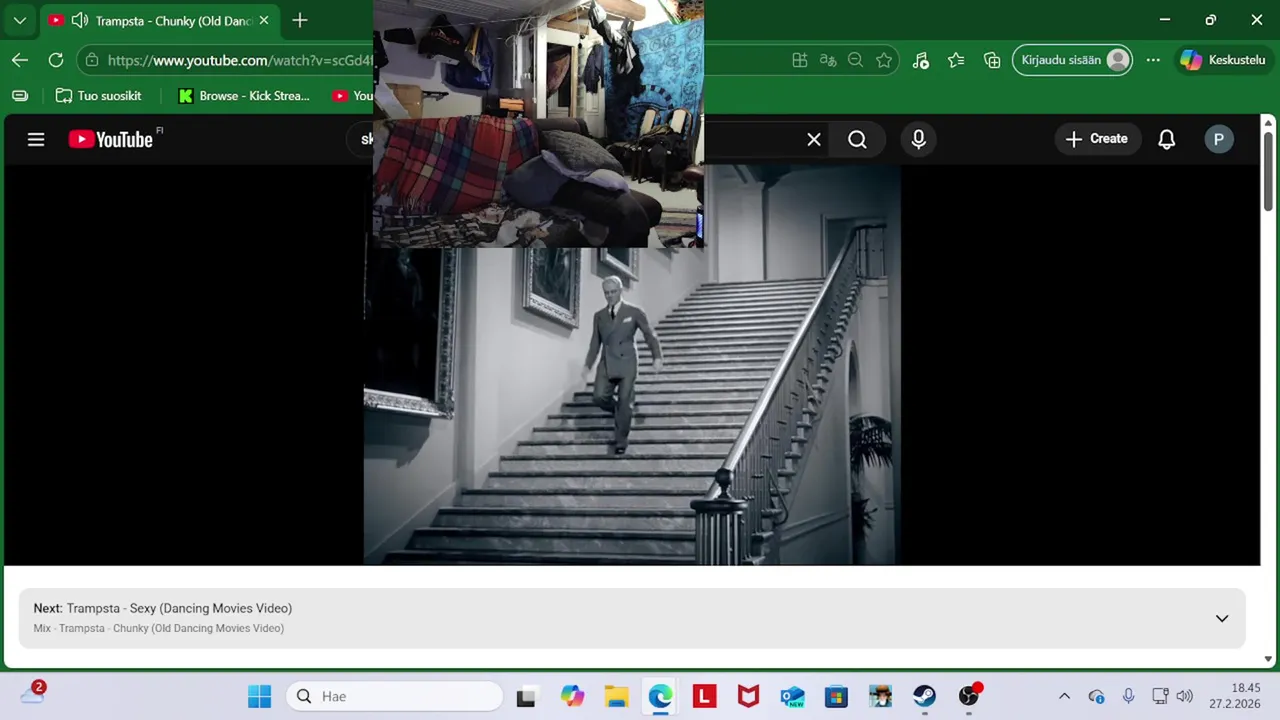Open File Explorer from taskbar
Viewport: 1280px width, 720px height.
pos(616,696)
